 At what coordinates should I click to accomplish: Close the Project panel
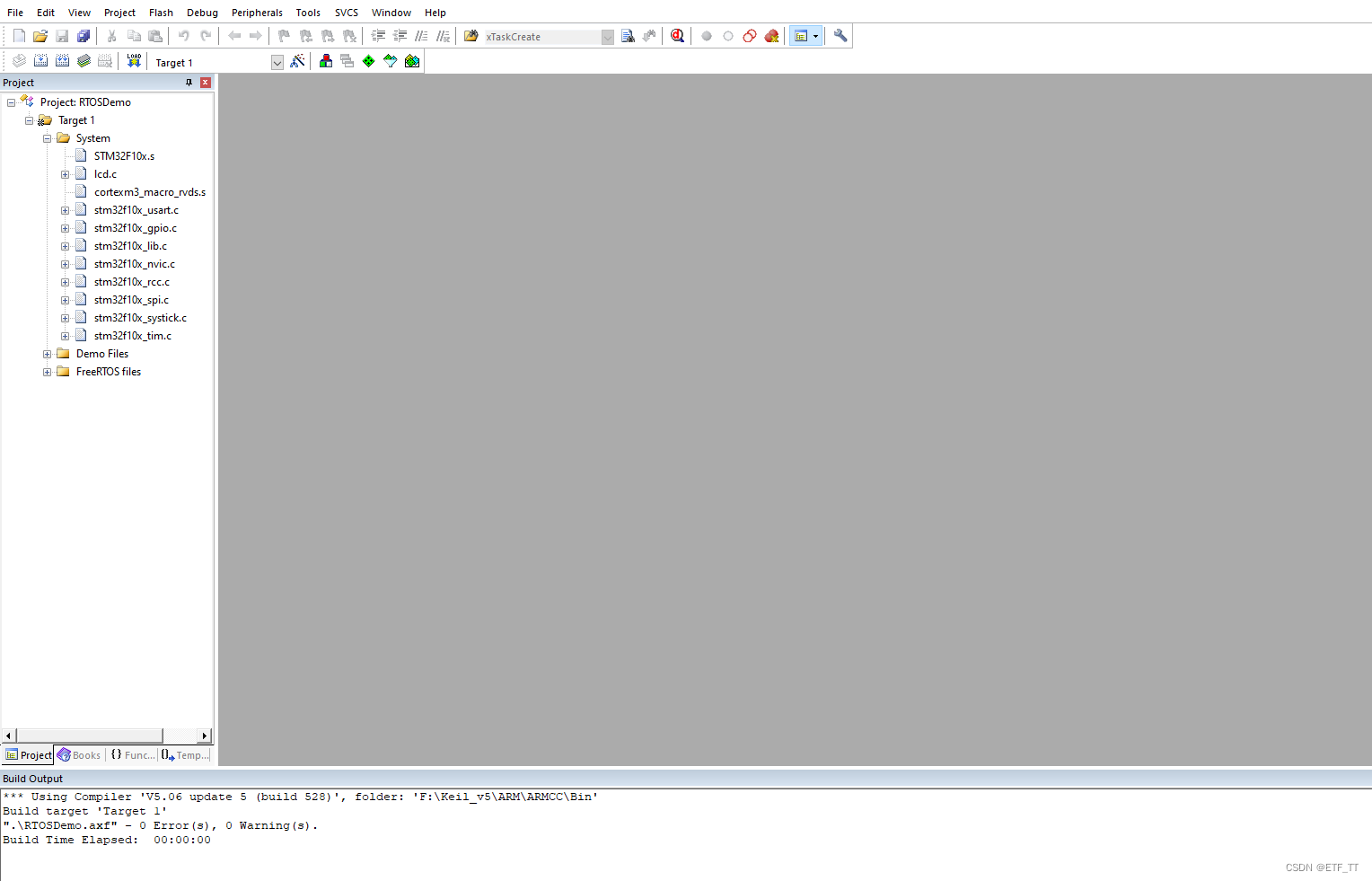[x=206, y=82]
